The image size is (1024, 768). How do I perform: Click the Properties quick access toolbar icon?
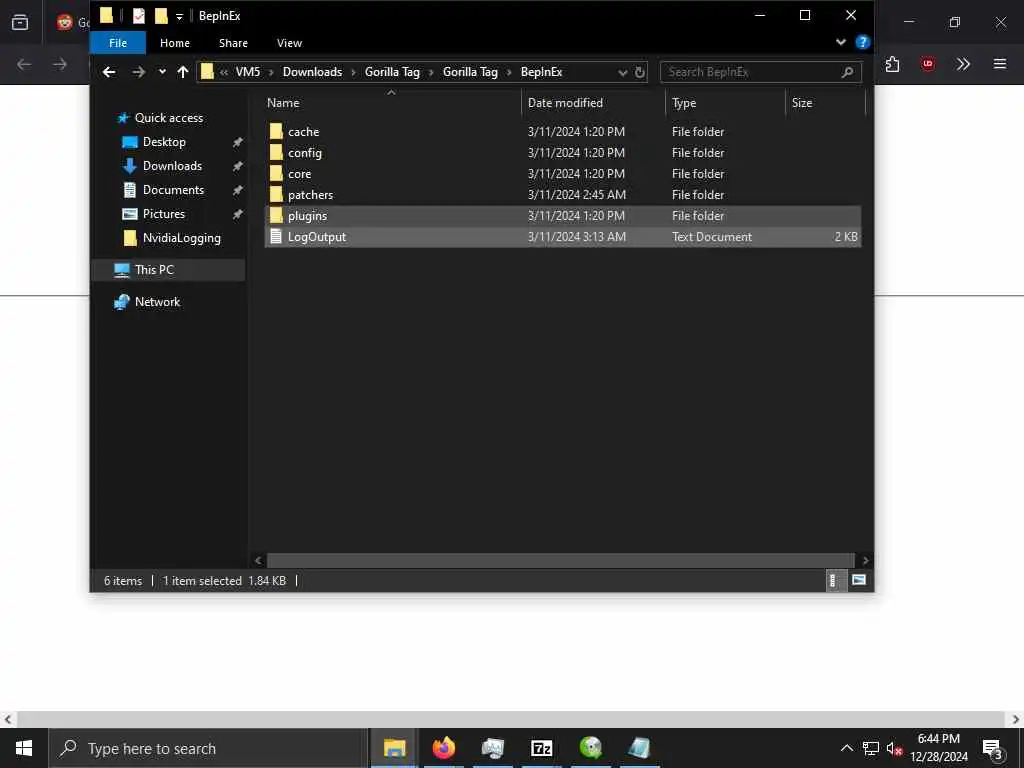pyautogui.click(x=138, y=15)
